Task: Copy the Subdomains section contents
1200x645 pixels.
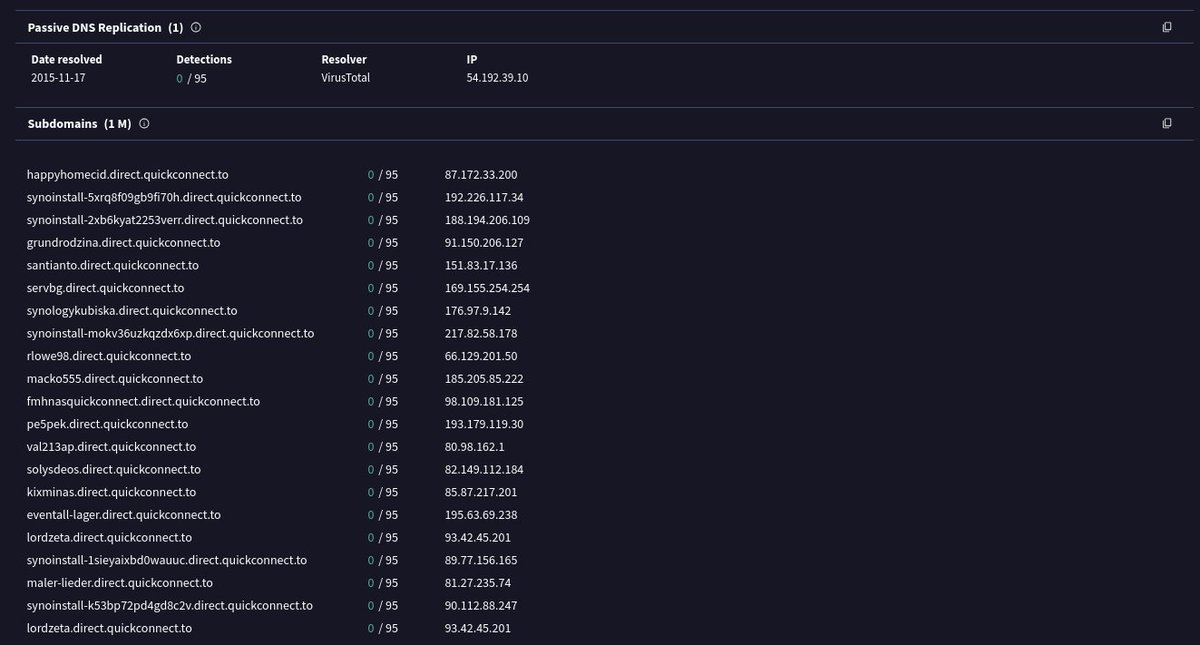Action: (x=1167, y=124)
